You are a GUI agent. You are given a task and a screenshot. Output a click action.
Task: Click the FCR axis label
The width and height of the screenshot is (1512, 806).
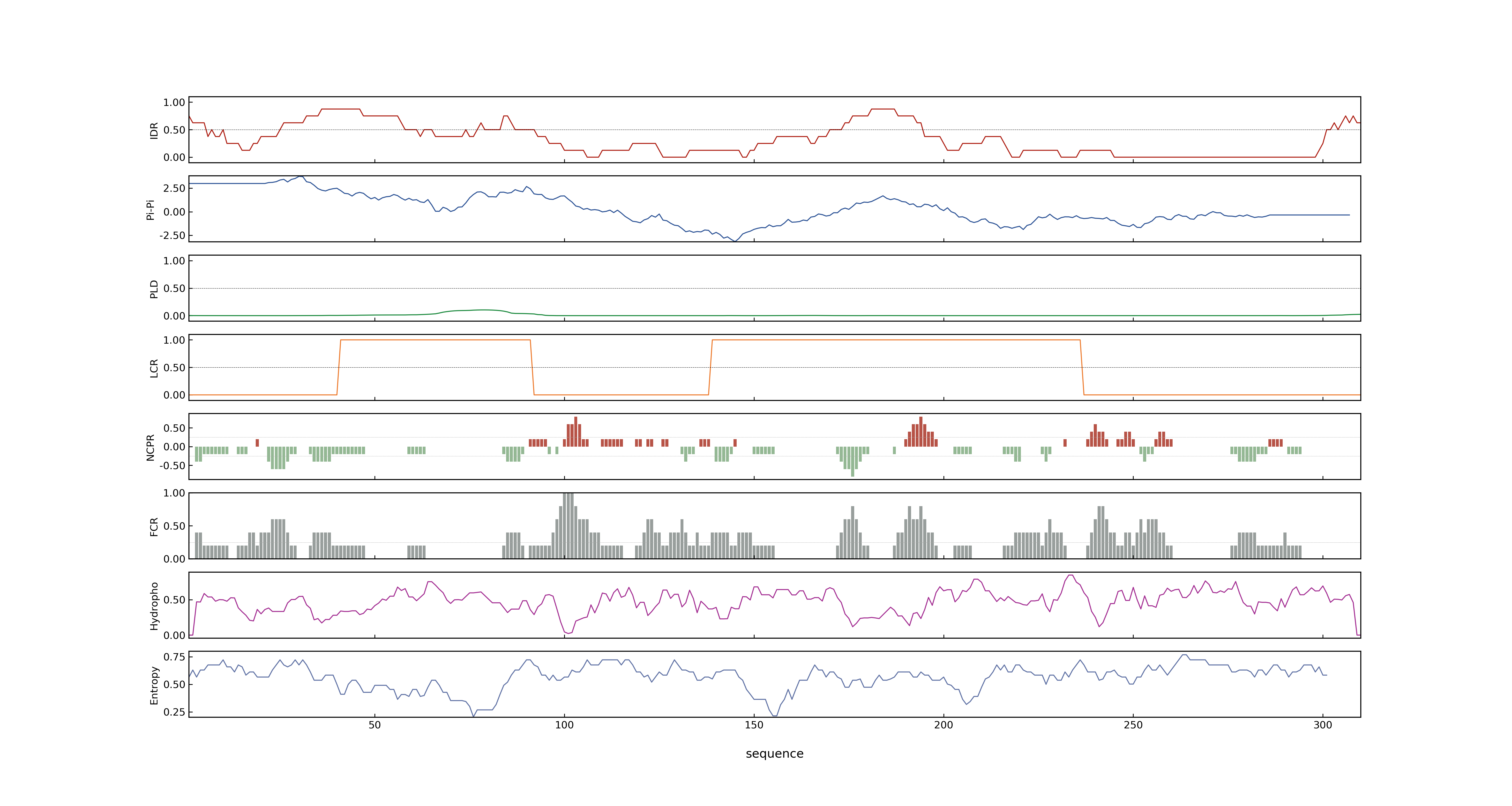(154, 527)
